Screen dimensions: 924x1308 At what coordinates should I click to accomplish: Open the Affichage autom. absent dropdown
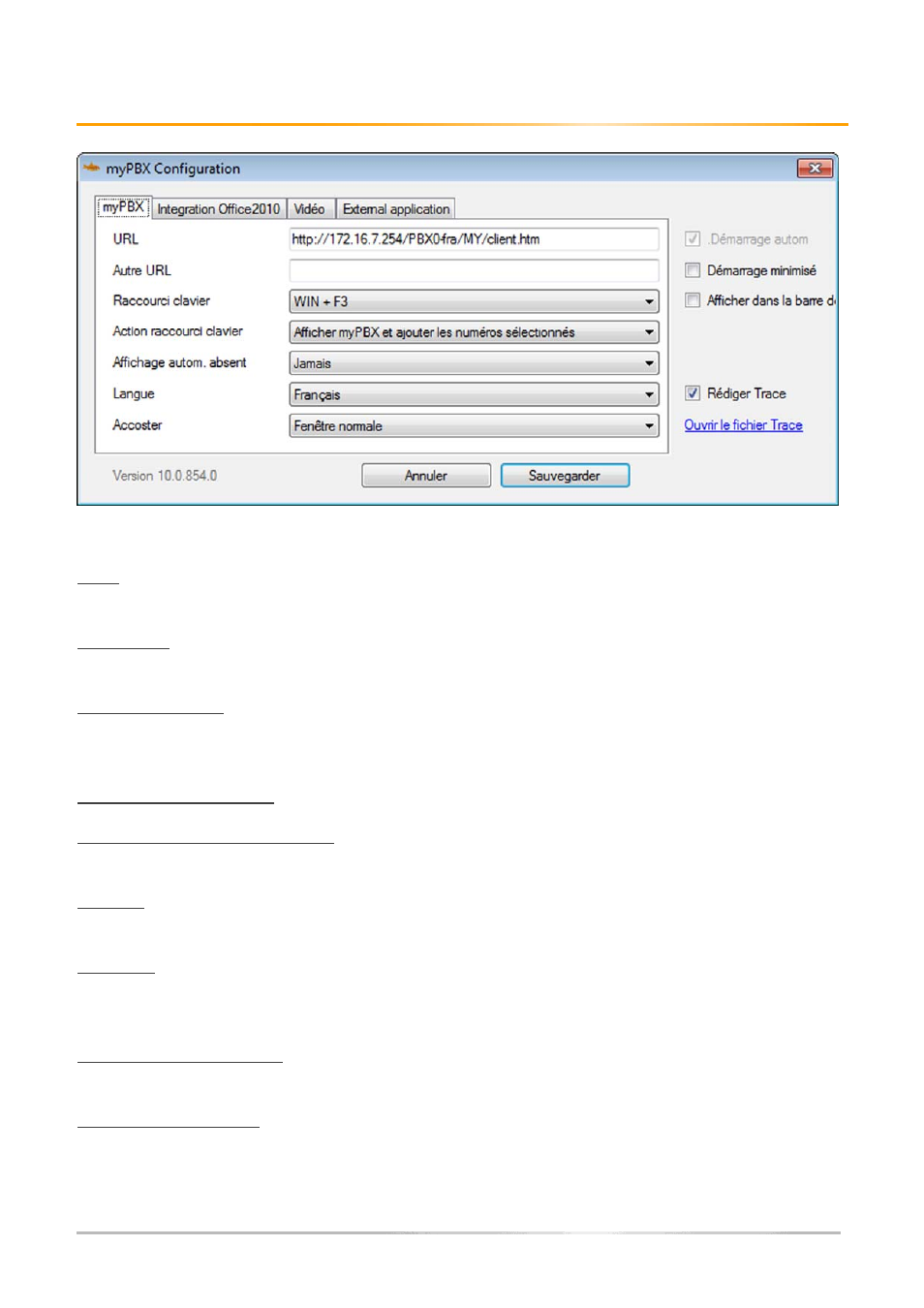pyautogui.click(x=474, y=363)
